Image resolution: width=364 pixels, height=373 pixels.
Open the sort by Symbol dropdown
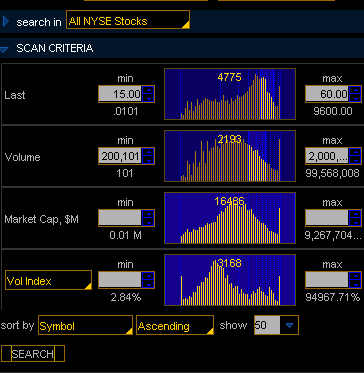[85, 325]
